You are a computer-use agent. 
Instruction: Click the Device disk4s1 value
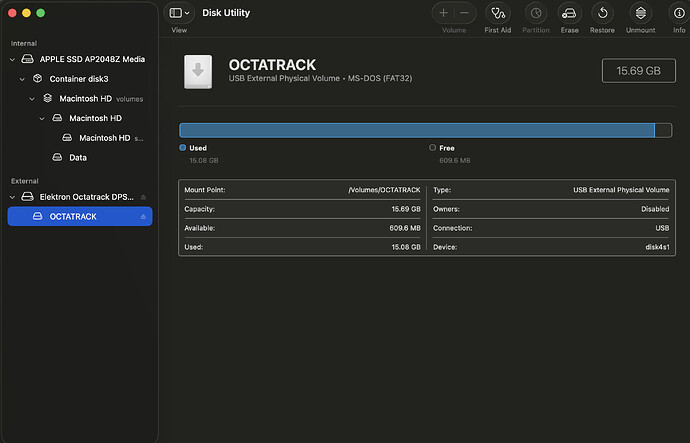[x=657, y=247]
